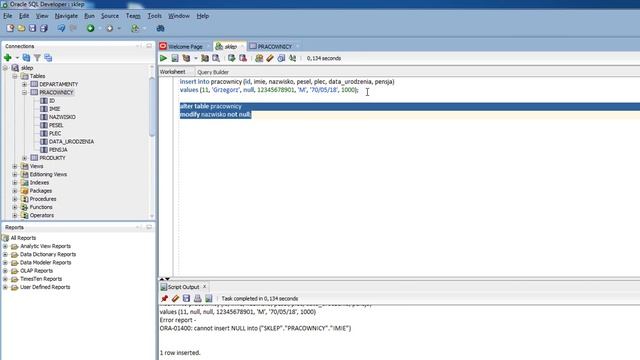Open dropdown arrow next to Back navigation button
640x360 pixels.
pyautogui.click(x=100, y=28)
